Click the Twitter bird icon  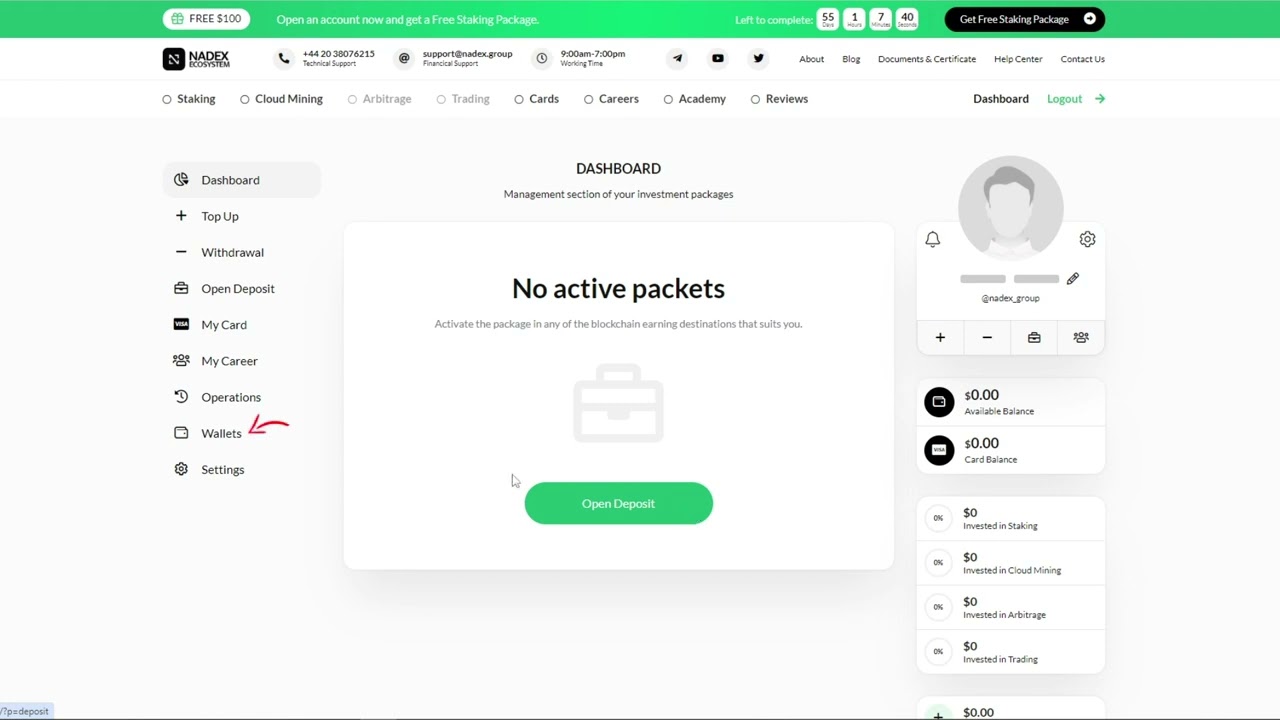758,58
